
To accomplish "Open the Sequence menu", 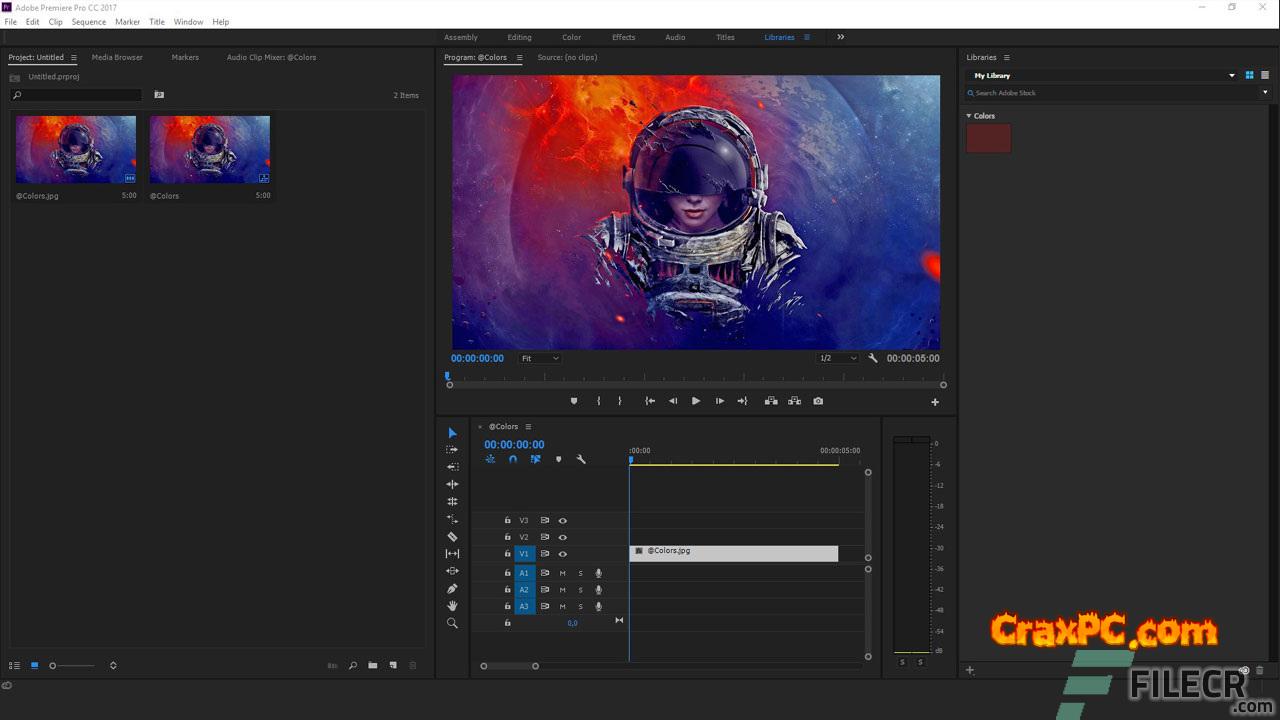I will (88, 22).
